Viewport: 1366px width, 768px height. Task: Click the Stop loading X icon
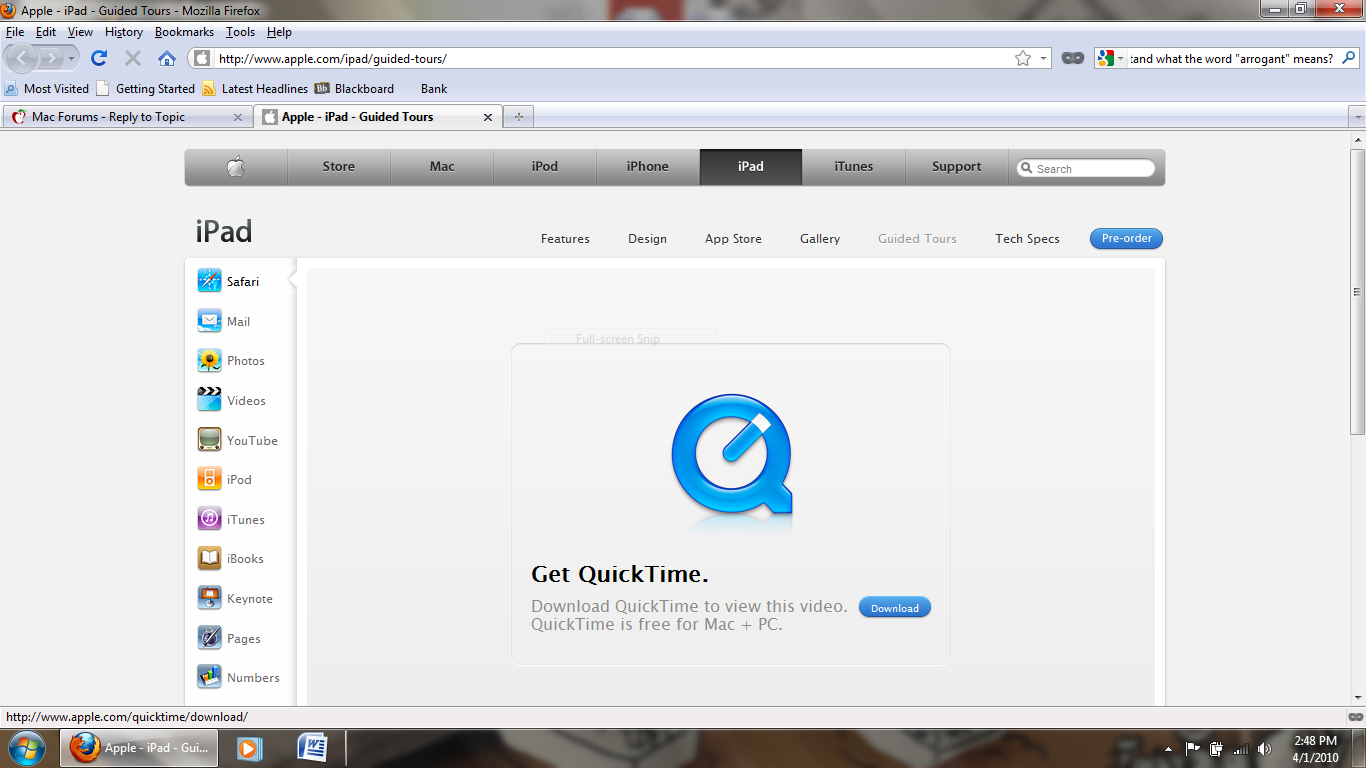pos(133,58)
